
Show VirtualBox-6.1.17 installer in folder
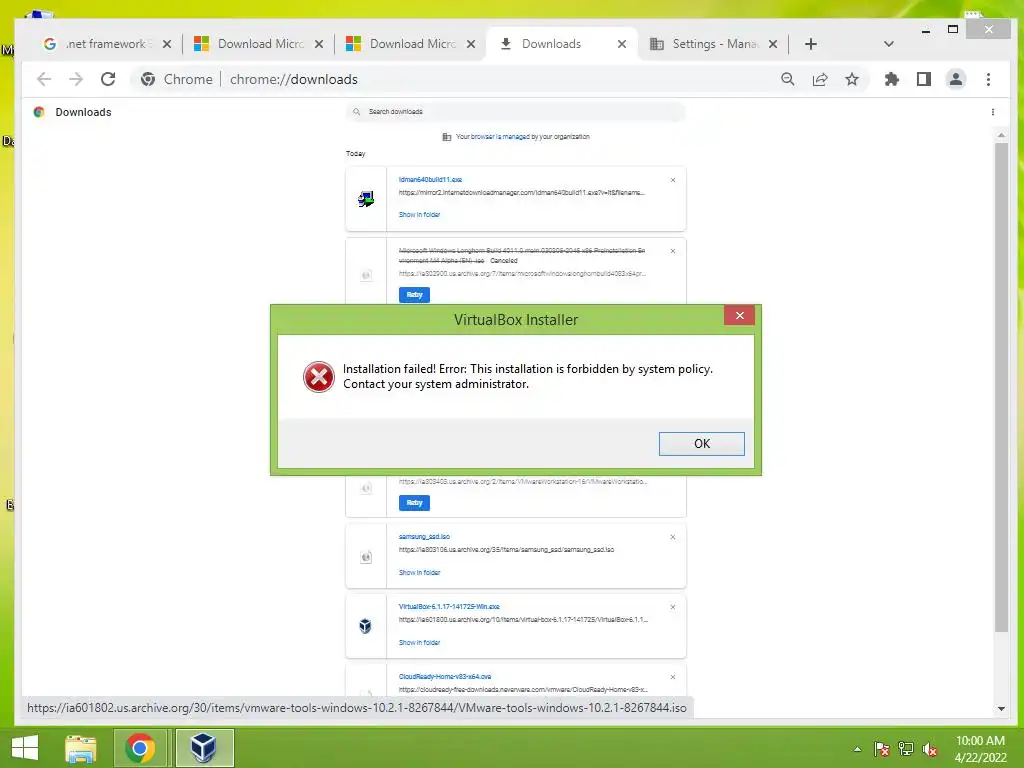coord(419,643)
